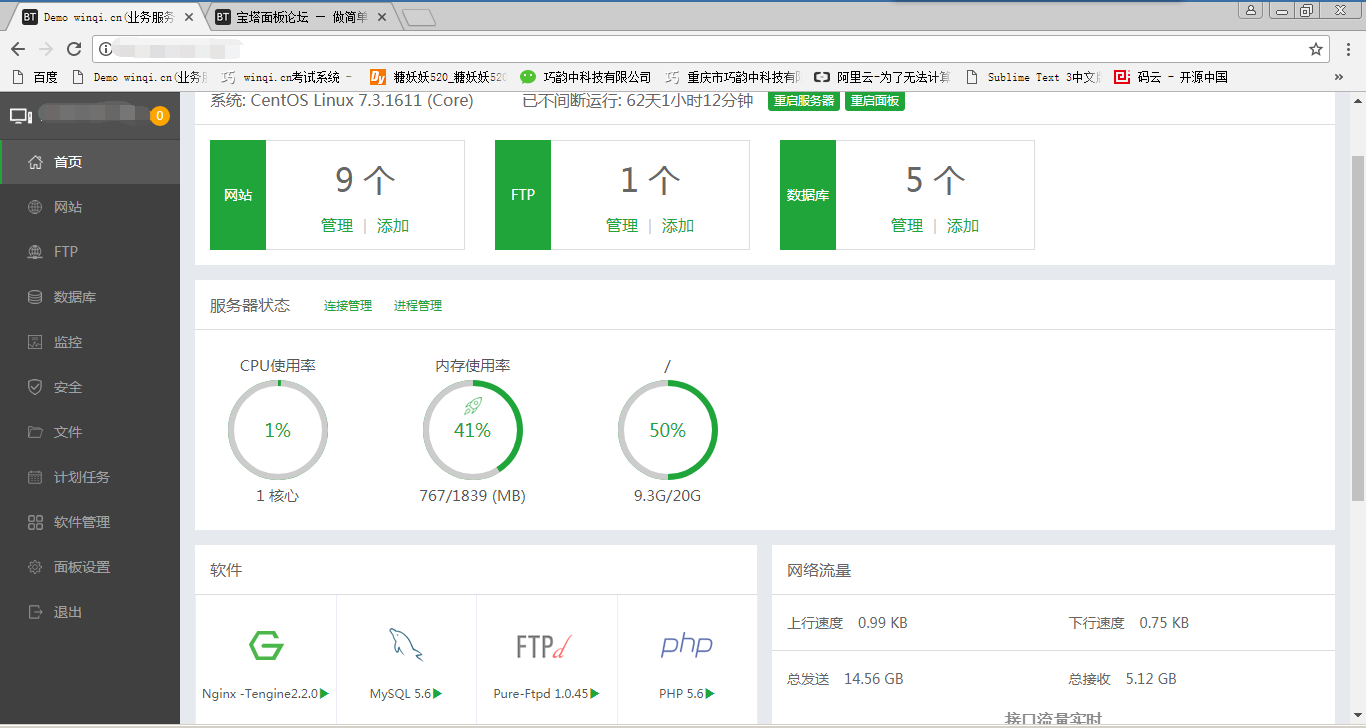1366x728 pixels.
Task: Open the 阿里云 bookmark
Action: click(881, 77)
